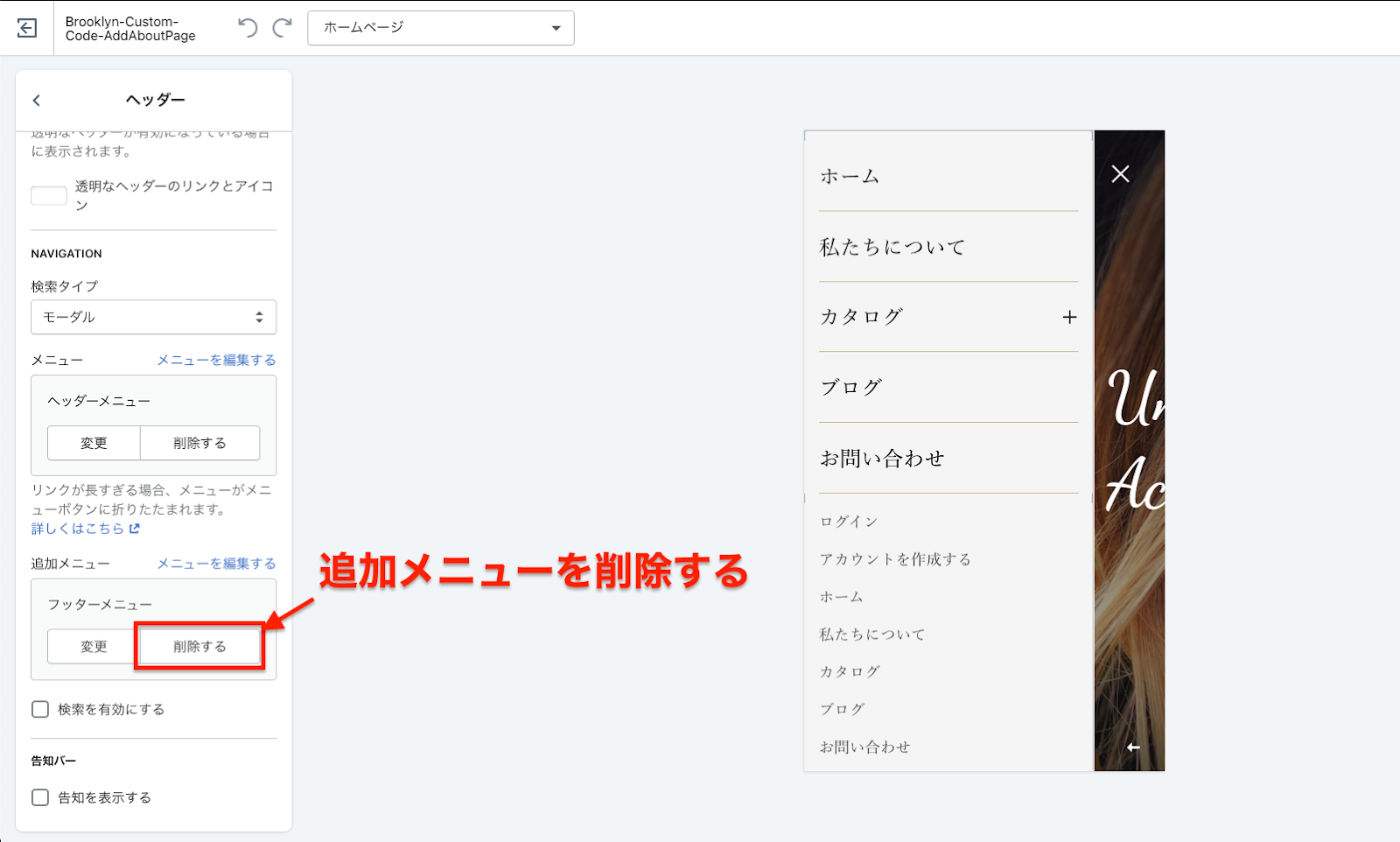The height and width of the screenshot is (842, 1400).
Task: Go back using the ヘッダー panel chevron
Action: click(37, 101)
